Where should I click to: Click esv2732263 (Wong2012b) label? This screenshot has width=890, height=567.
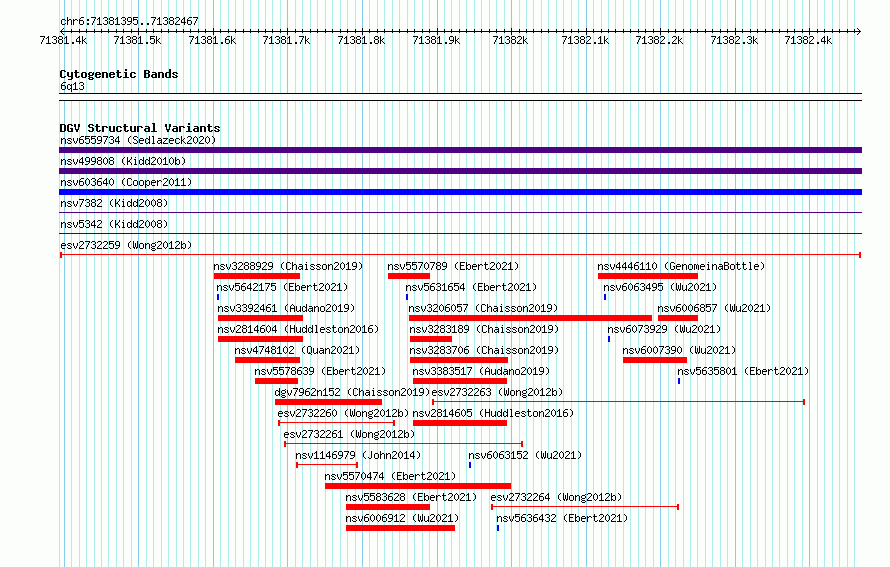(497, 392)
